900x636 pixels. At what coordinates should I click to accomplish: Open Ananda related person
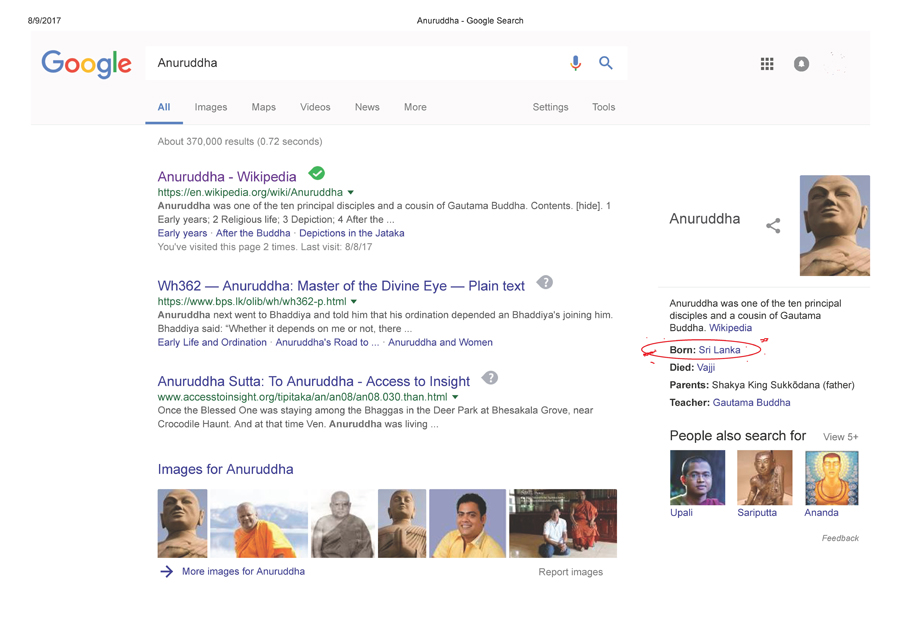coord(821,513)
